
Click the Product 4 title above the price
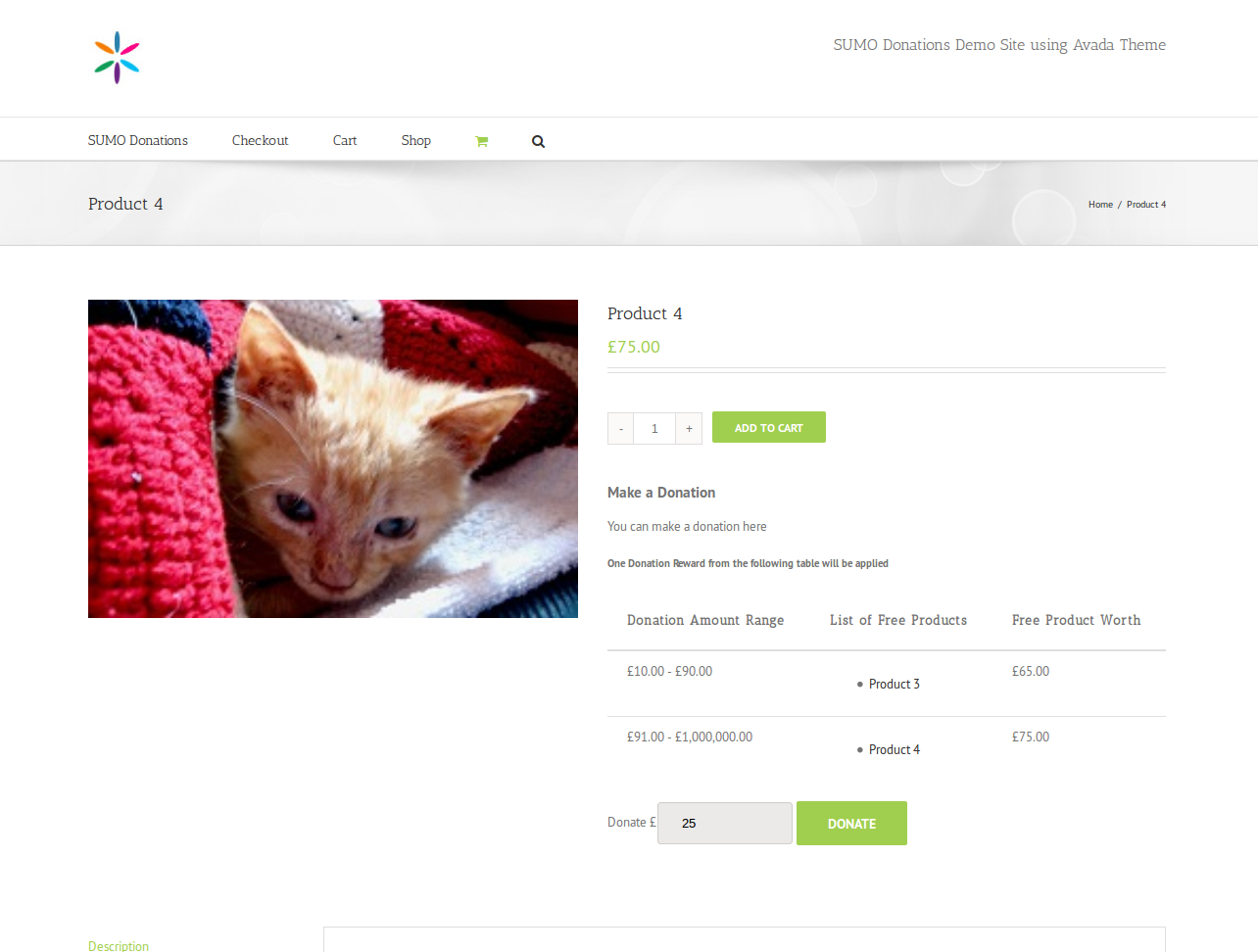[x=645, y=313]
